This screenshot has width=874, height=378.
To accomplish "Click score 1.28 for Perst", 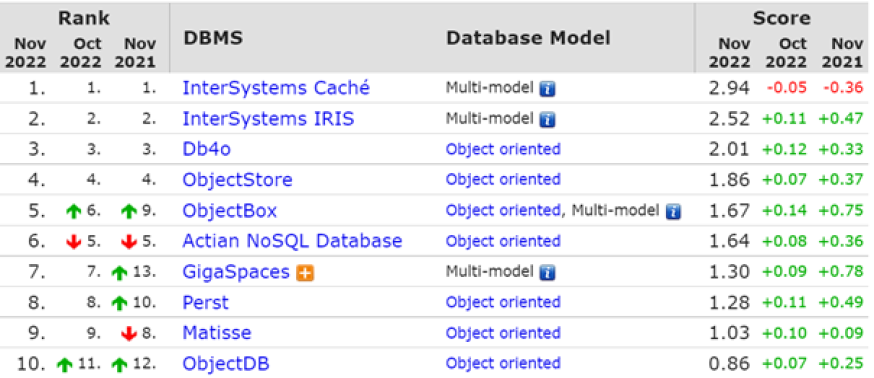I will coord(729,302).
